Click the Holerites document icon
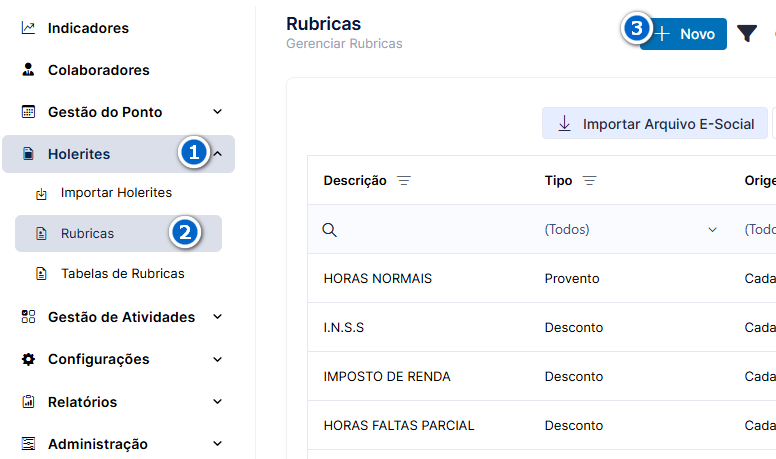Screen dimensions: 776x459 coord(28,154)
